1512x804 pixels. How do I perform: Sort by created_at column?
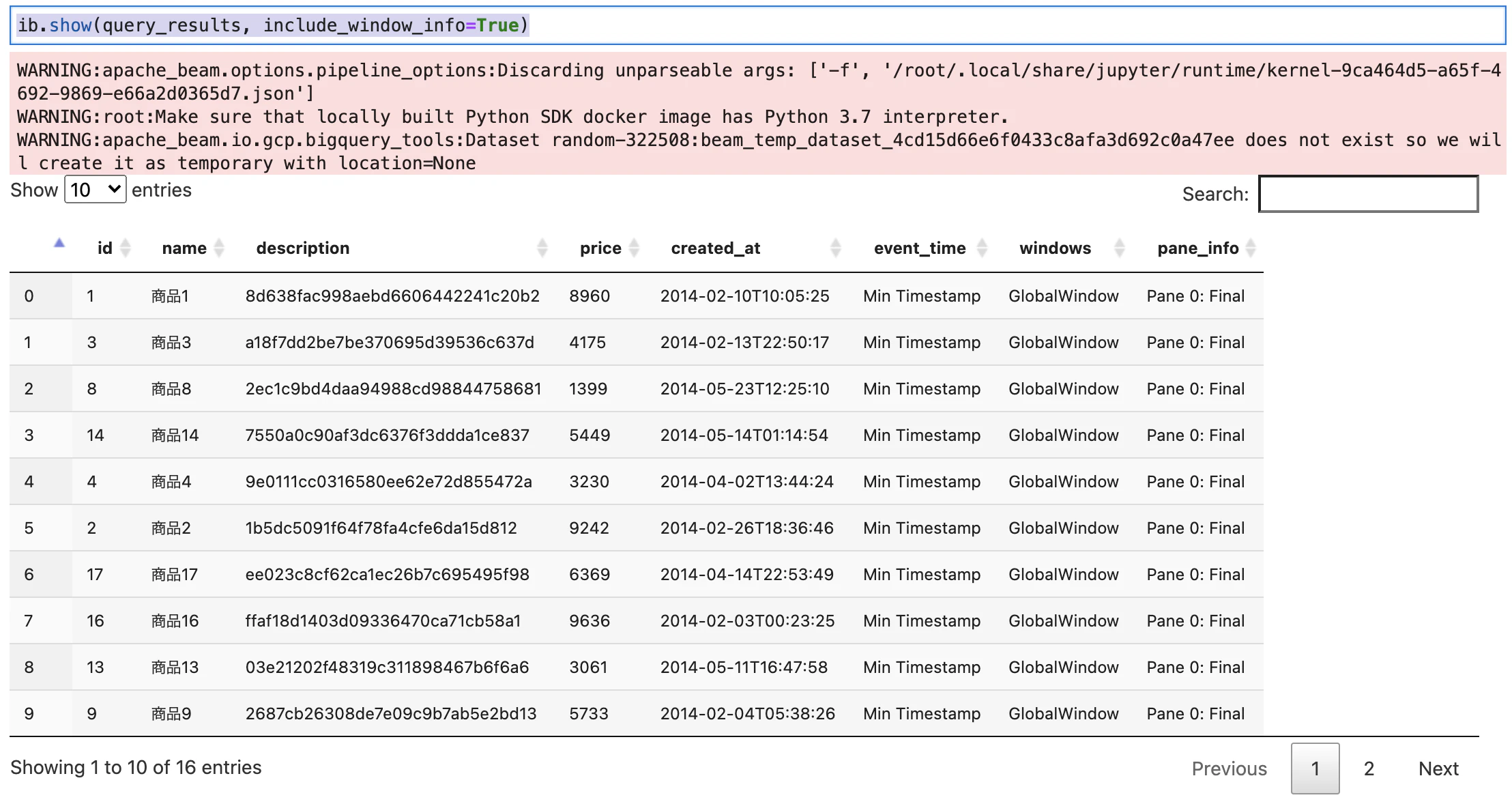(836, 248)
